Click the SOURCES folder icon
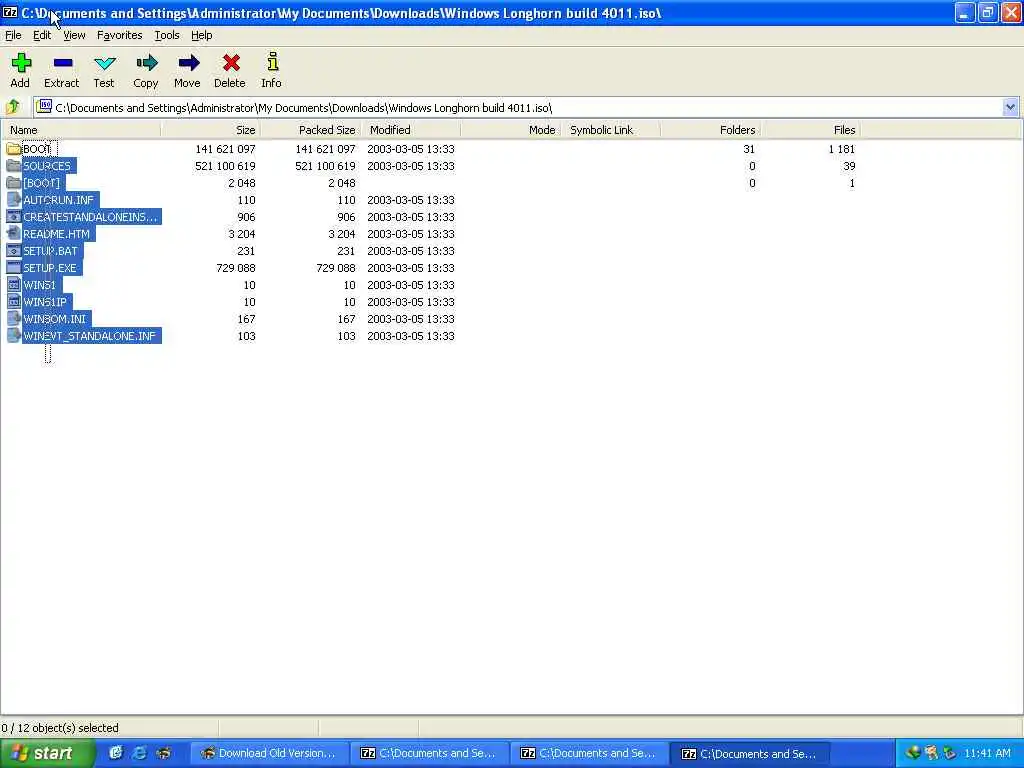The width and height of the screenshot is (1024, 768). (13, 166)
